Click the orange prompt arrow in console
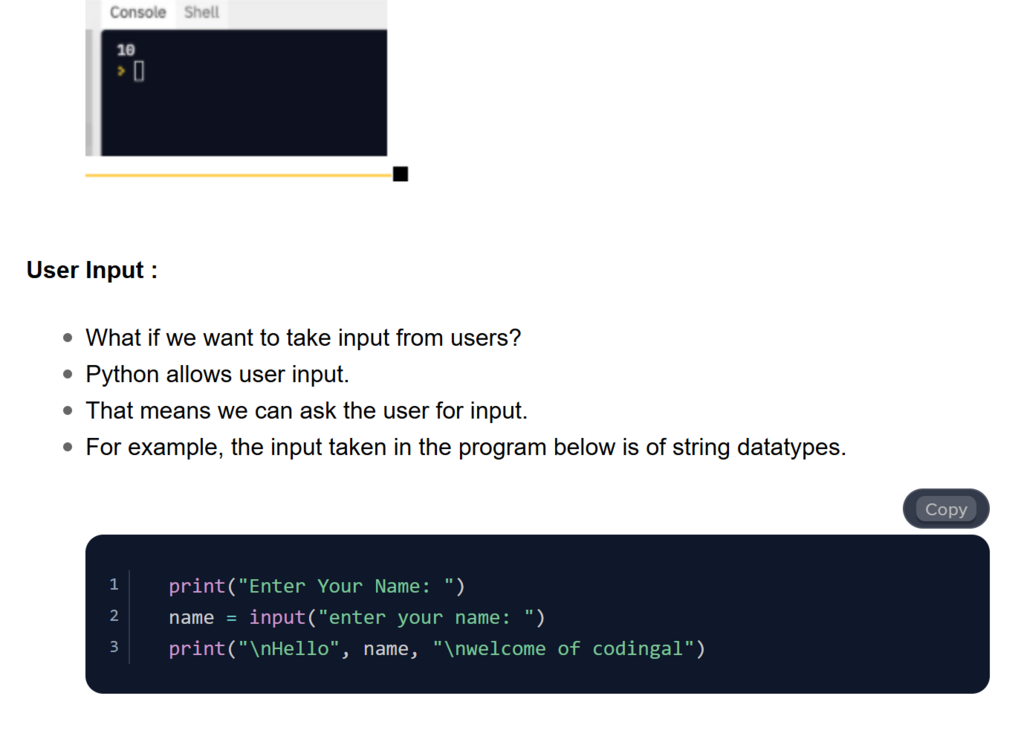Viewport: 1024px width, 748px height. tap(121, 71)
